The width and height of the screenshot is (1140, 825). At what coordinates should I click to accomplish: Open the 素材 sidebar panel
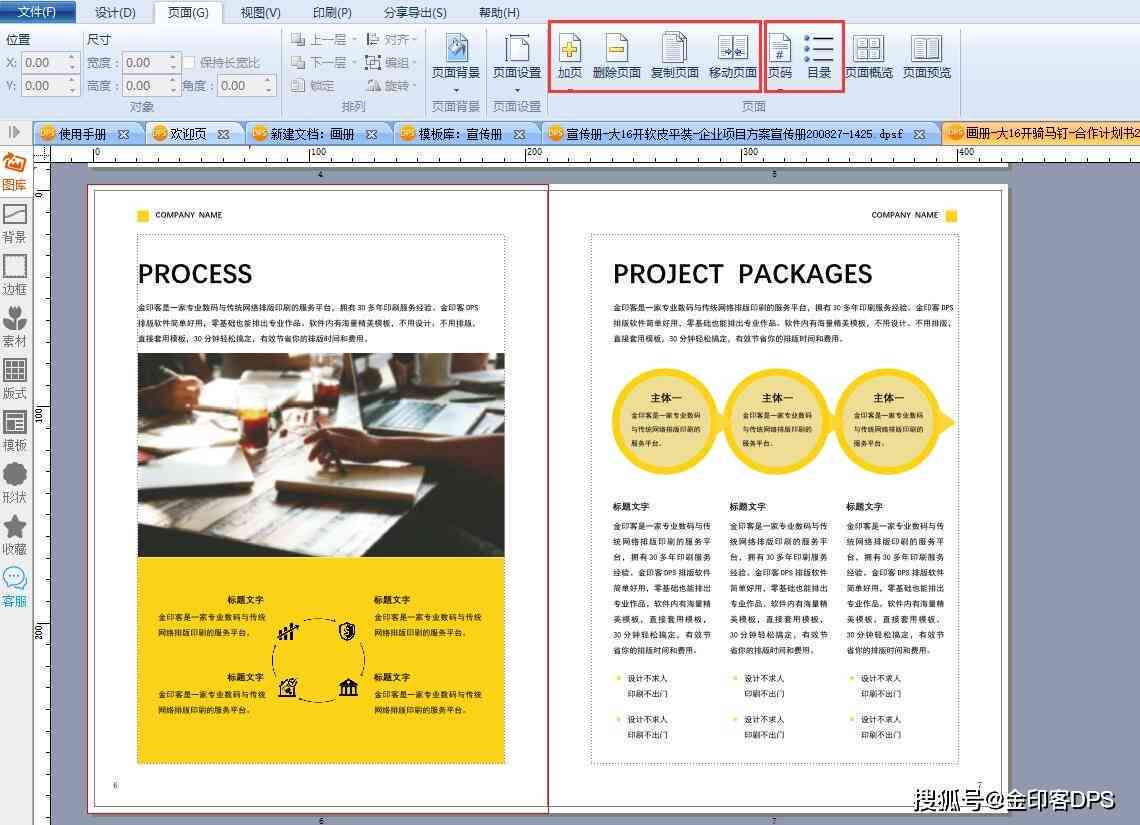click(x=15, y=327)
